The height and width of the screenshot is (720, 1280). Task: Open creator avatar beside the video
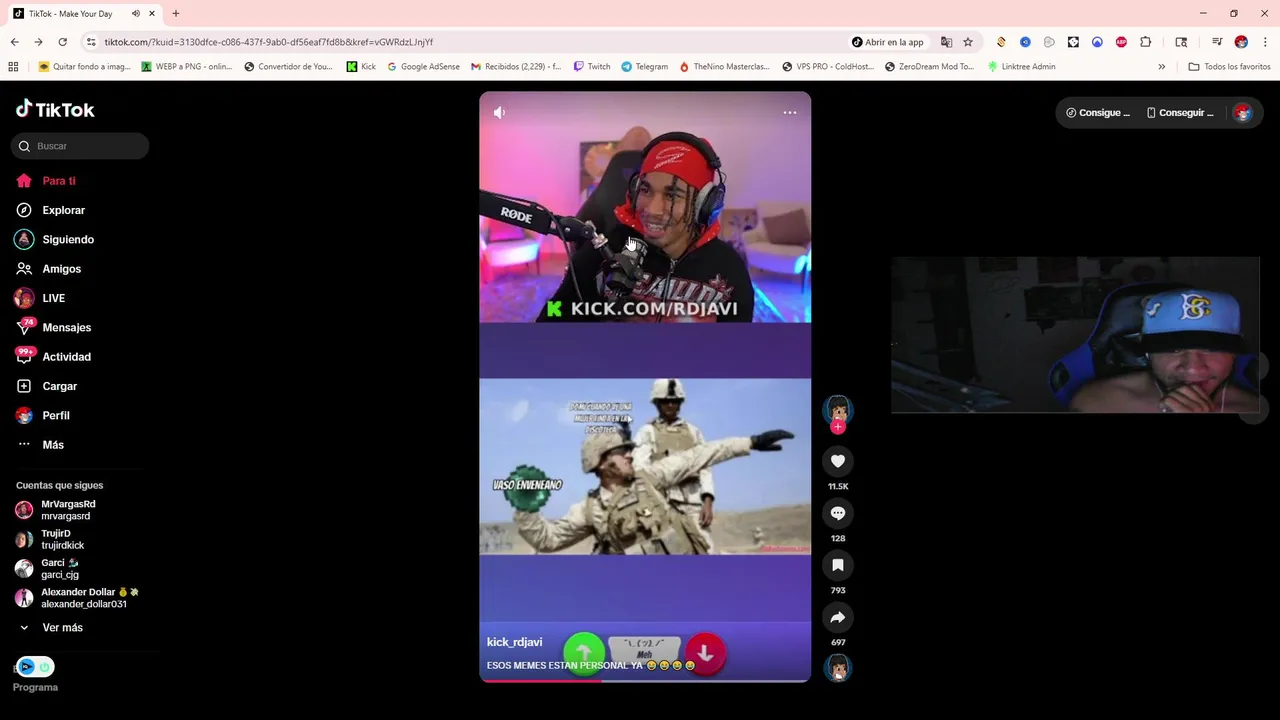pyautogui.click(x=837, y=409)
